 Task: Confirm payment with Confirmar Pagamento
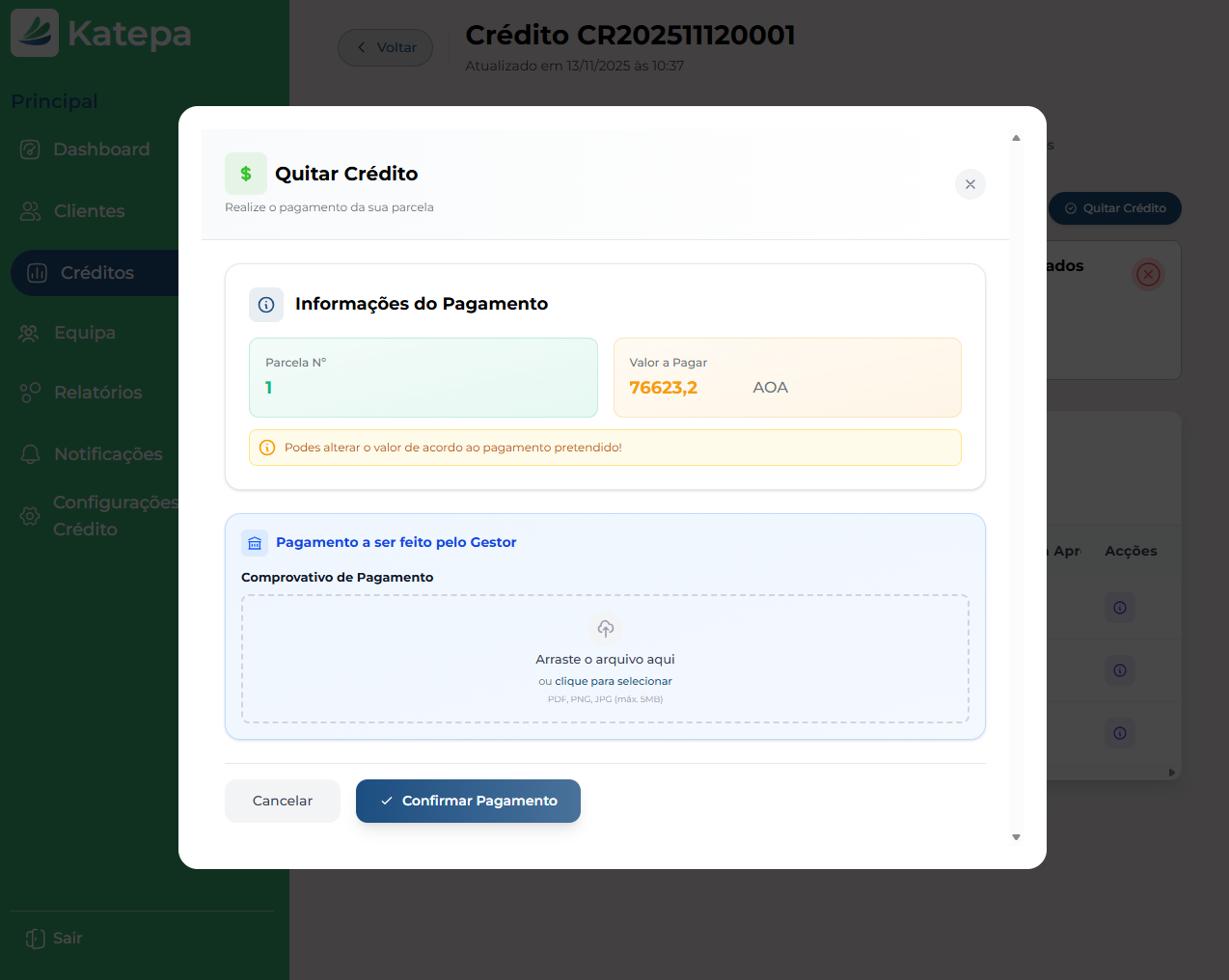[468, 801]
